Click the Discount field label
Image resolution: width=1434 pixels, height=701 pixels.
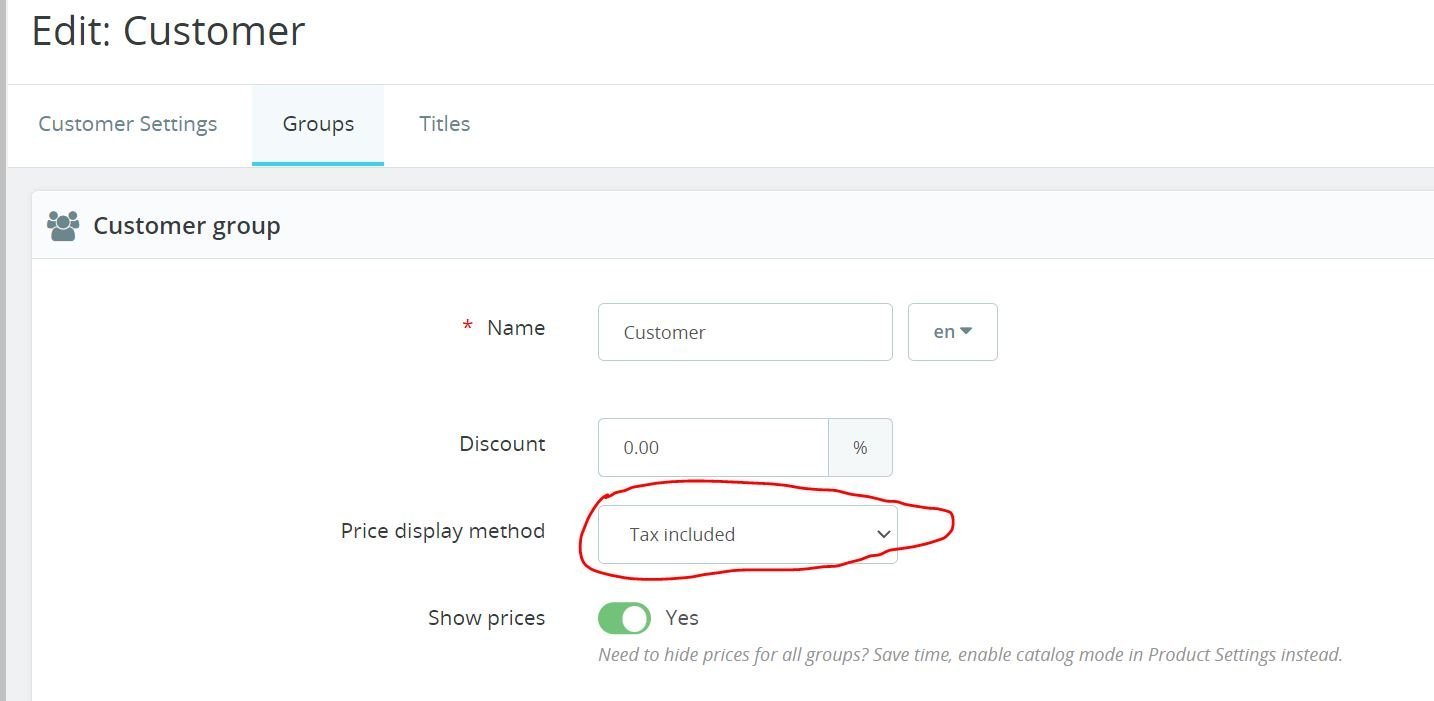click(502, 444)
